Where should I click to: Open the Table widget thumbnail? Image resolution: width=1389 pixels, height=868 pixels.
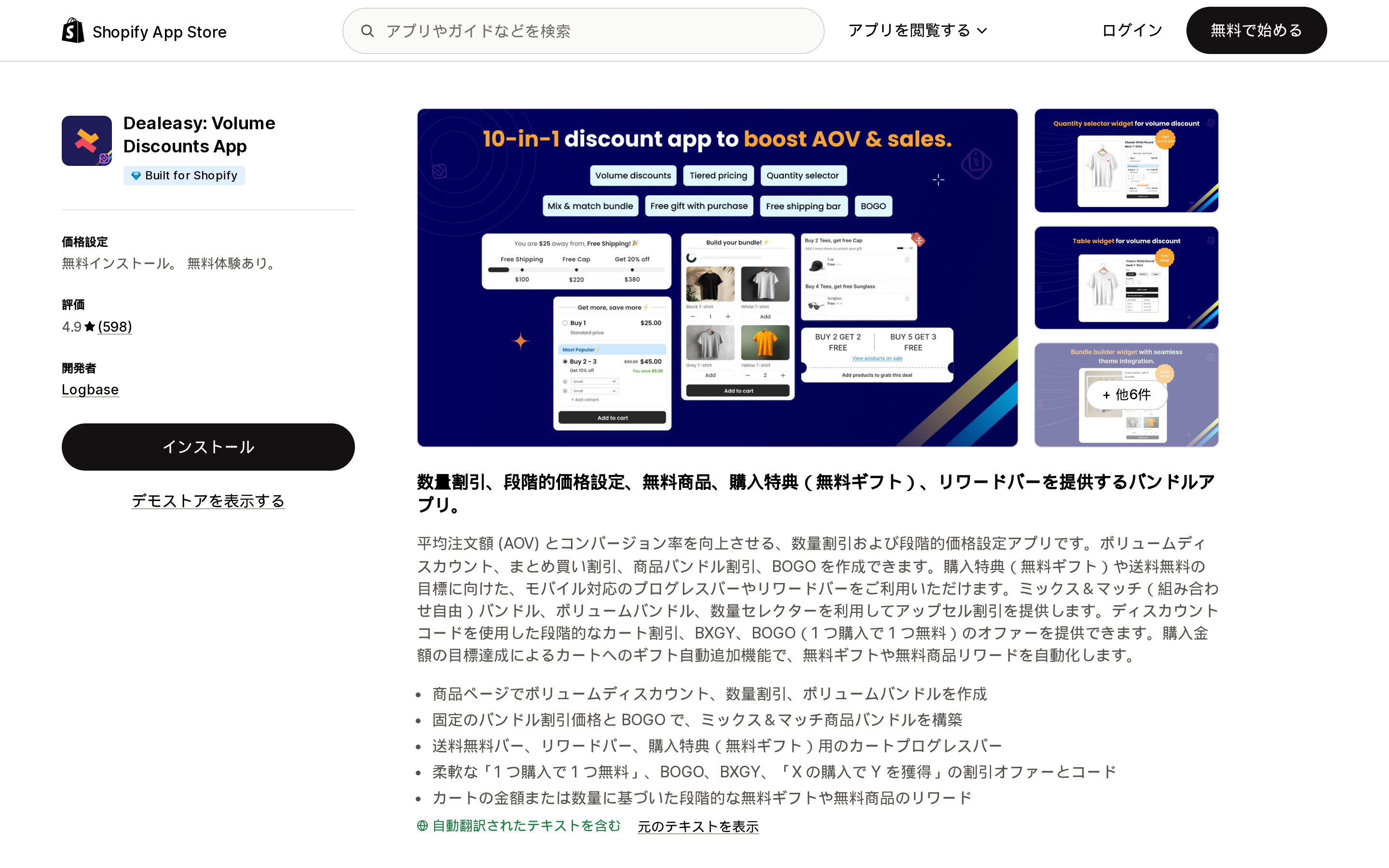click(1126, 278)
